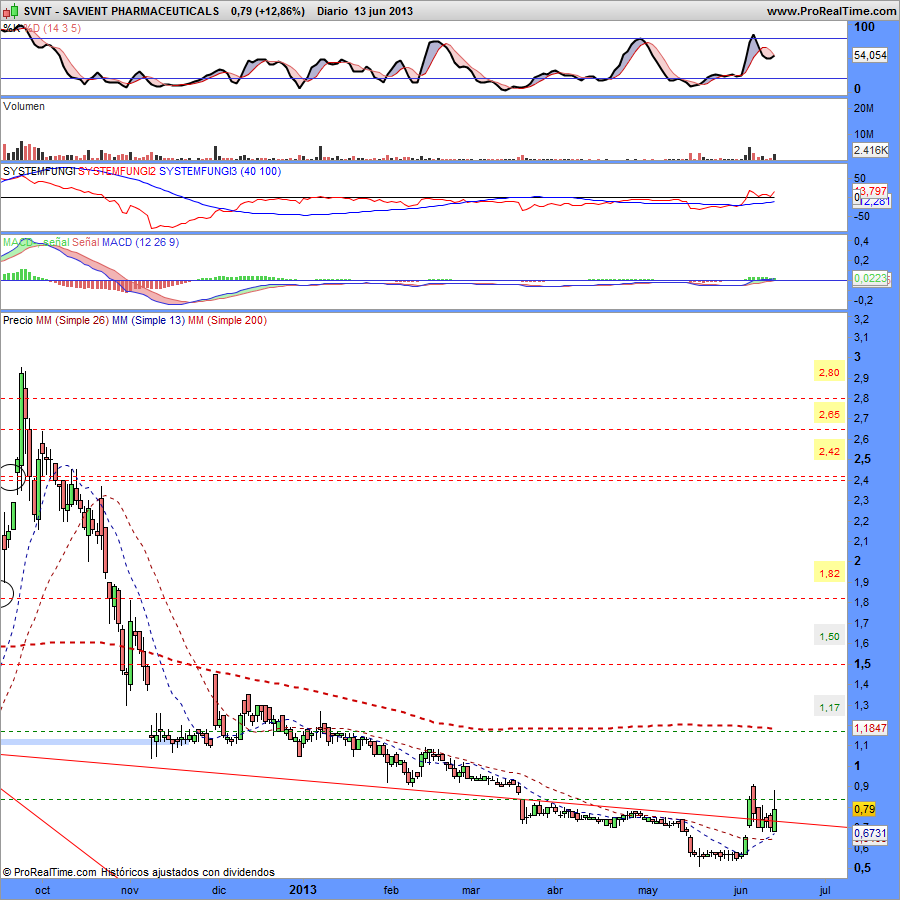900x900 pixels.
Task: Click abr on the time axis
Action: 555,890
